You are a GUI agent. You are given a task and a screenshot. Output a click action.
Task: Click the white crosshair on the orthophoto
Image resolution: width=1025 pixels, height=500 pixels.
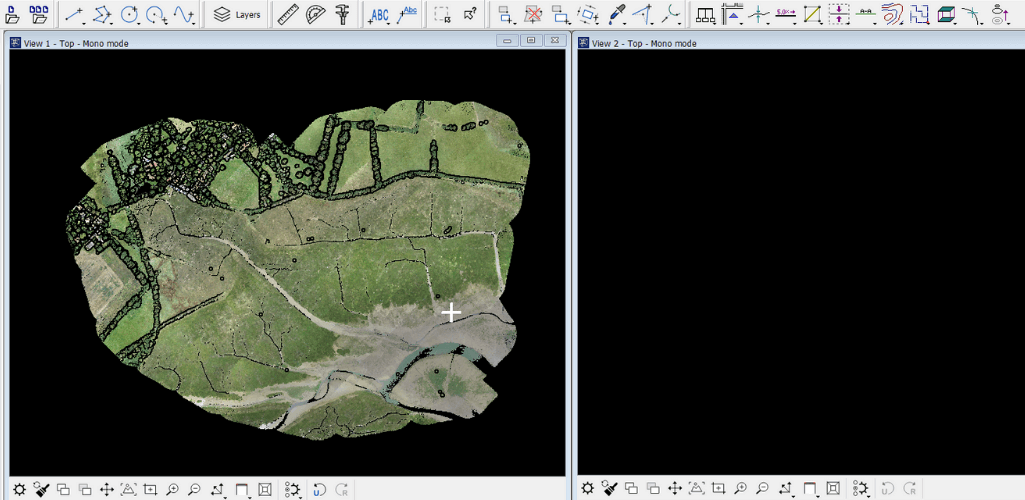(x=451, y=313)
